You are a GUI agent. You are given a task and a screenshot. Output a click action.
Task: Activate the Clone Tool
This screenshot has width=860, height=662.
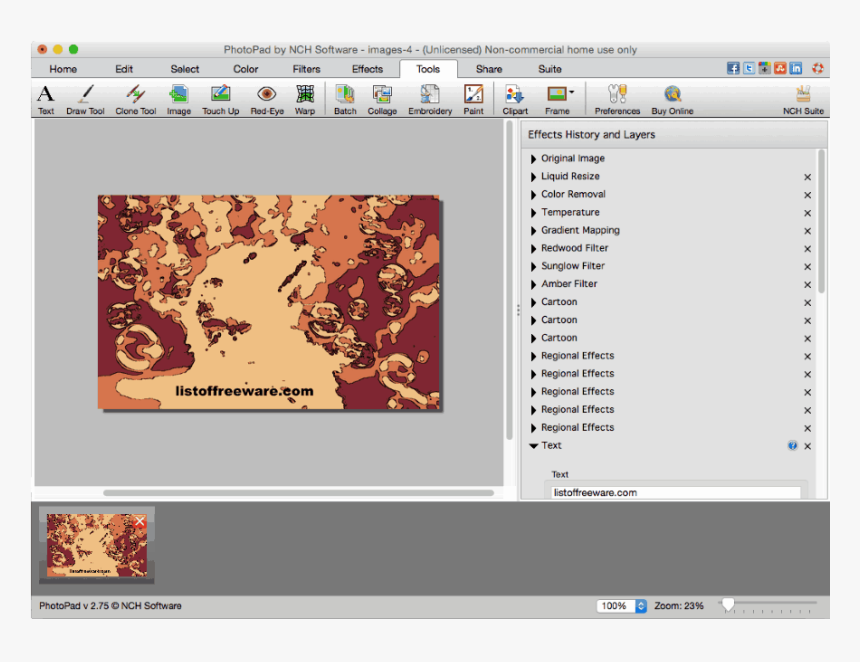coord(135,98)
